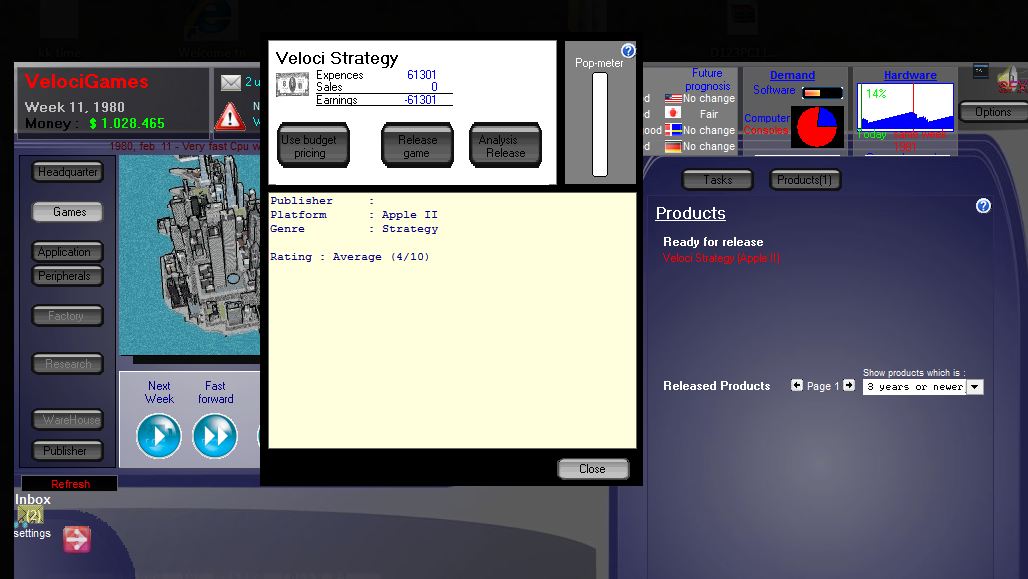
Task: Click the Released Products label
Action: pos(717,386)
